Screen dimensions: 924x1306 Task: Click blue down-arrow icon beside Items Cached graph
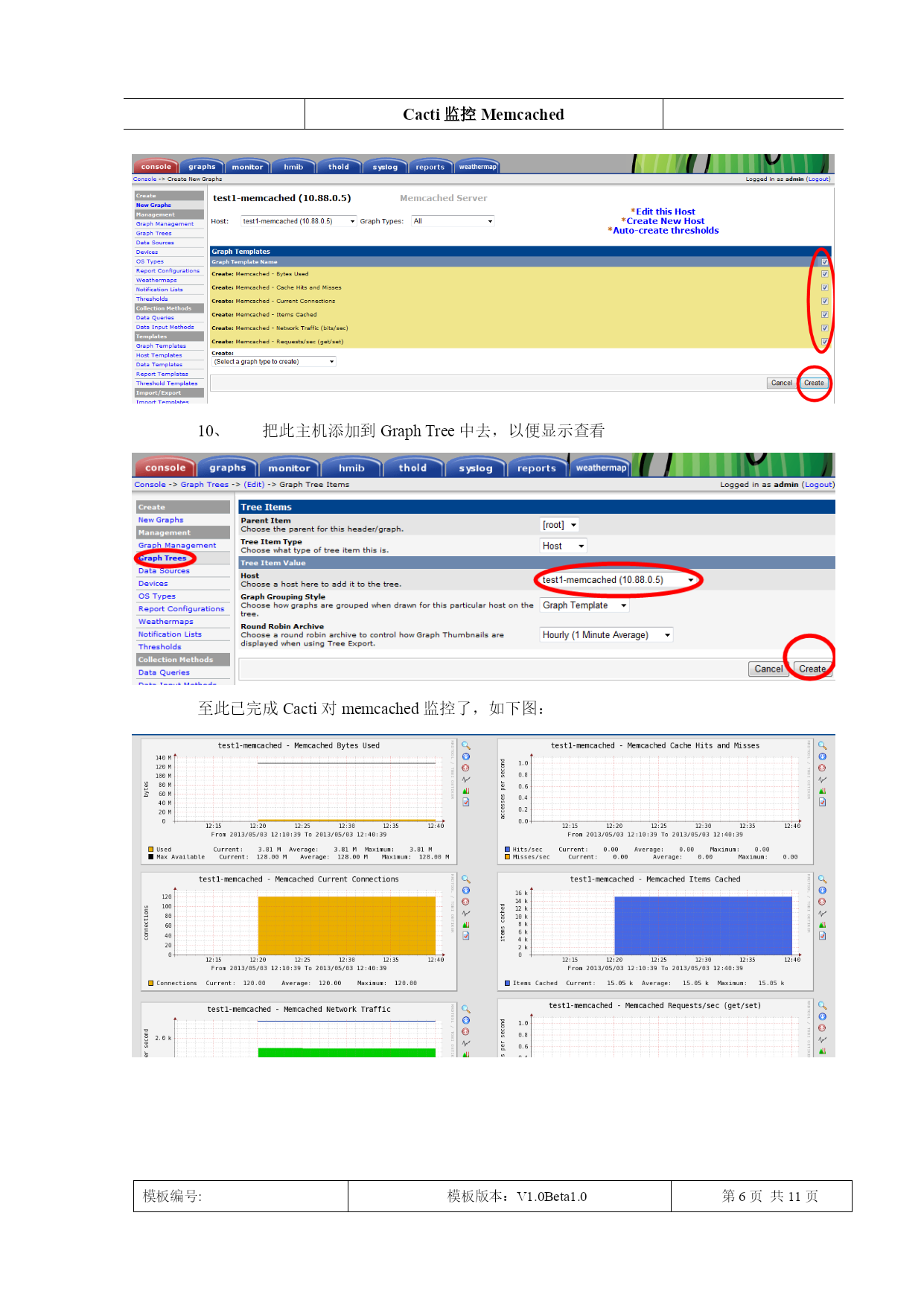[823, 891]
